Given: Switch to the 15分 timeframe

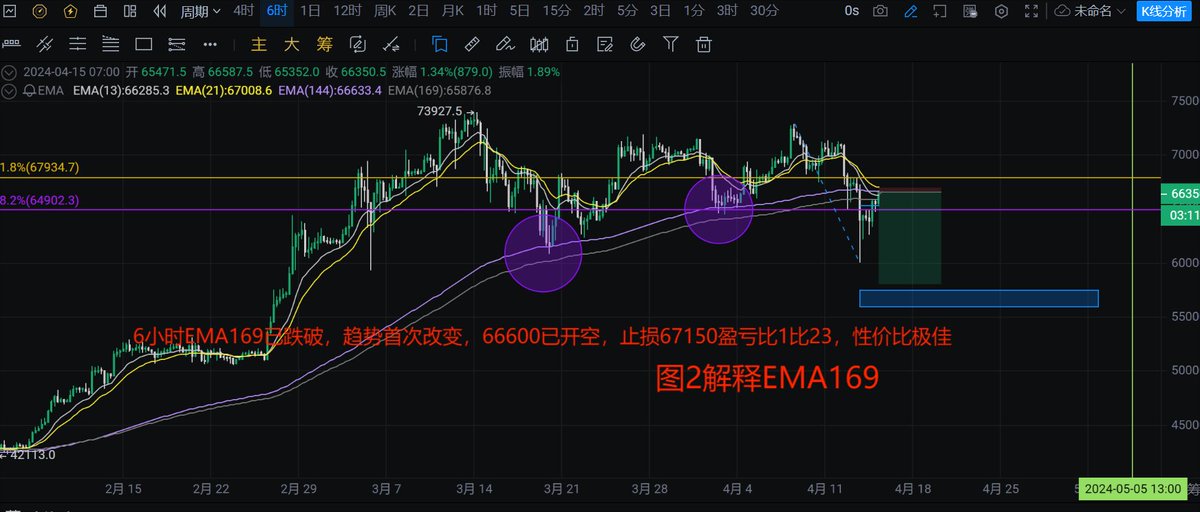Looking at the screenshot, I should click(x=557, y=11).
